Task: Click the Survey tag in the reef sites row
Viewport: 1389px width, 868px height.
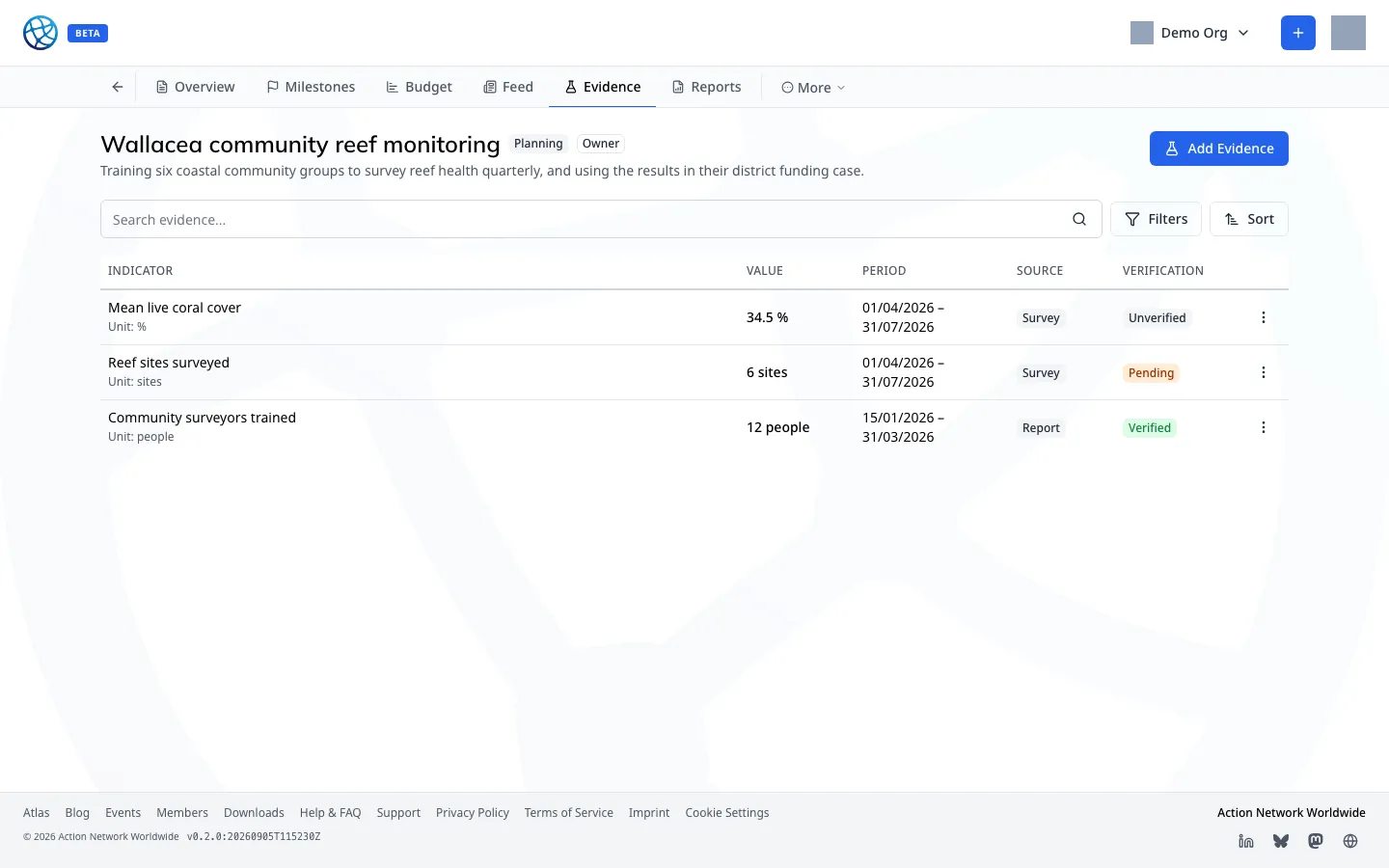Action: point(1041,372)
